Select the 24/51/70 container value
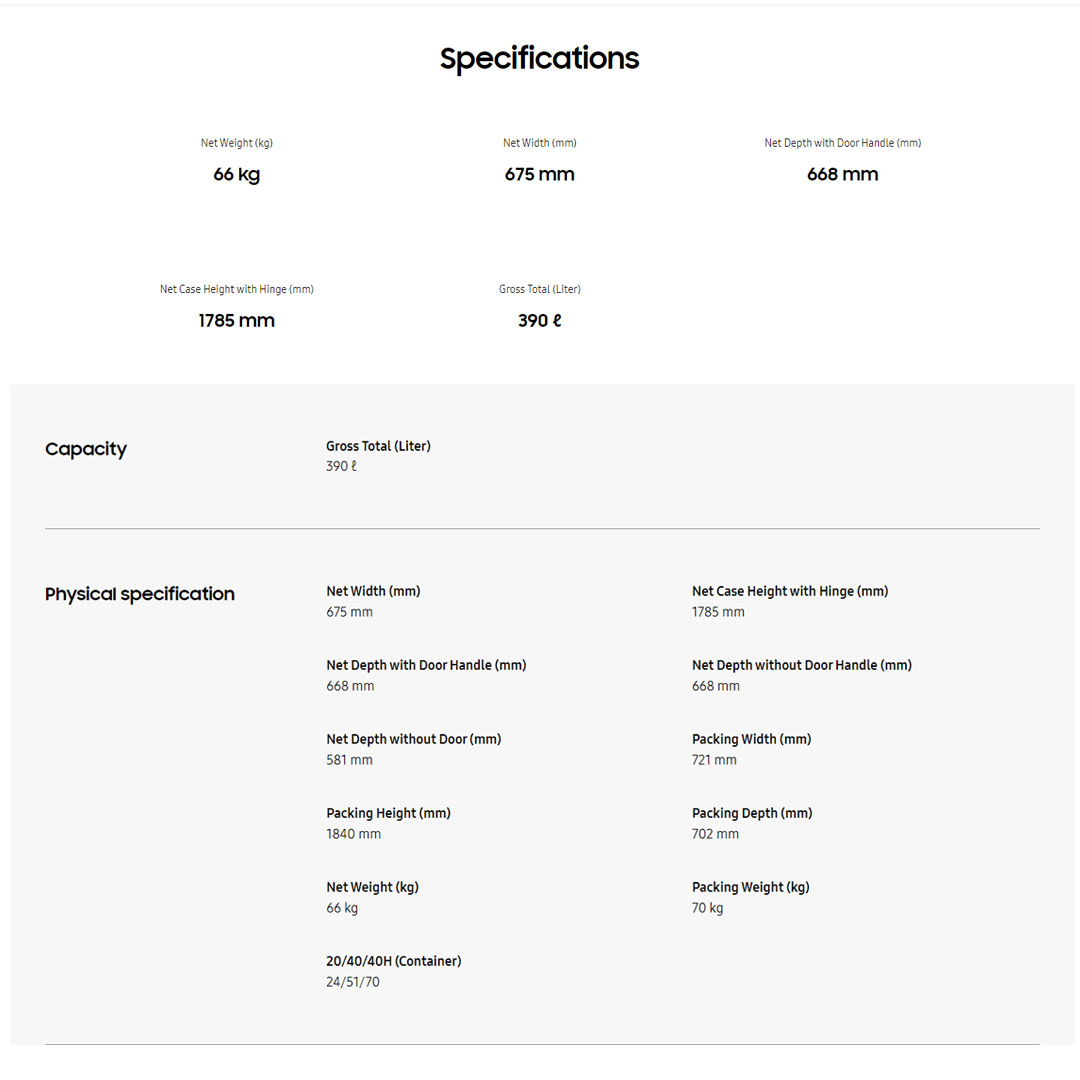1080x1080 pixels. 353,982
